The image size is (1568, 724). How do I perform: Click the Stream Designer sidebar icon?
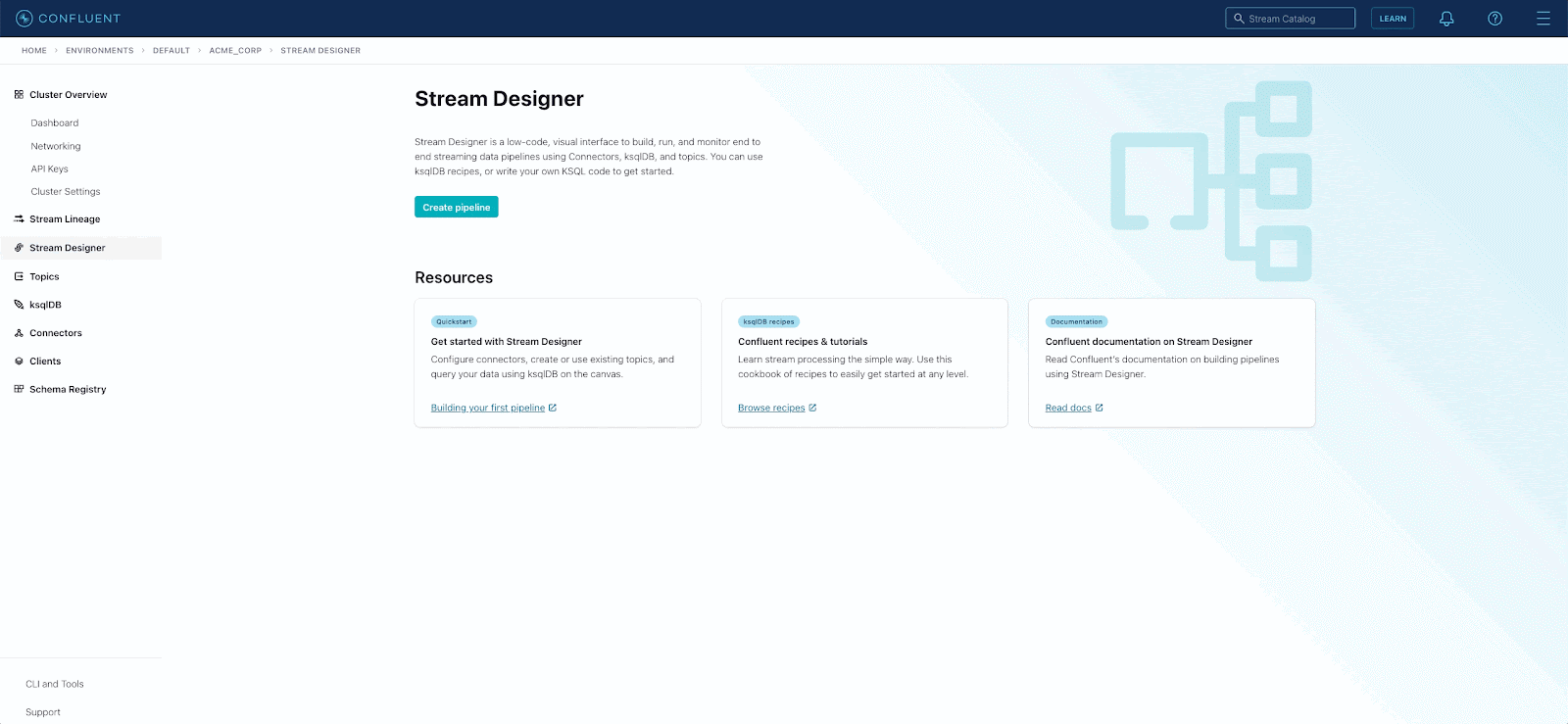tap(19, 248)
